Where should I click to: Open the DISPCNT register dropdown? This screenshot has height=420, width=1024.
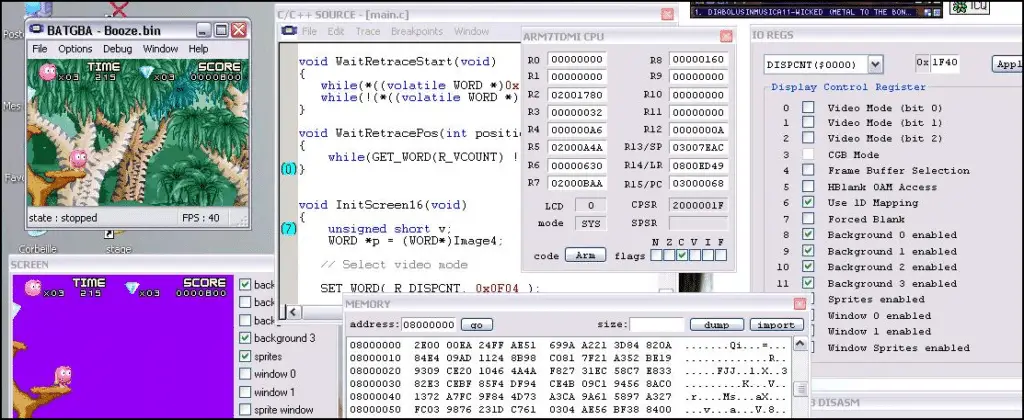(x=876, y=64)
